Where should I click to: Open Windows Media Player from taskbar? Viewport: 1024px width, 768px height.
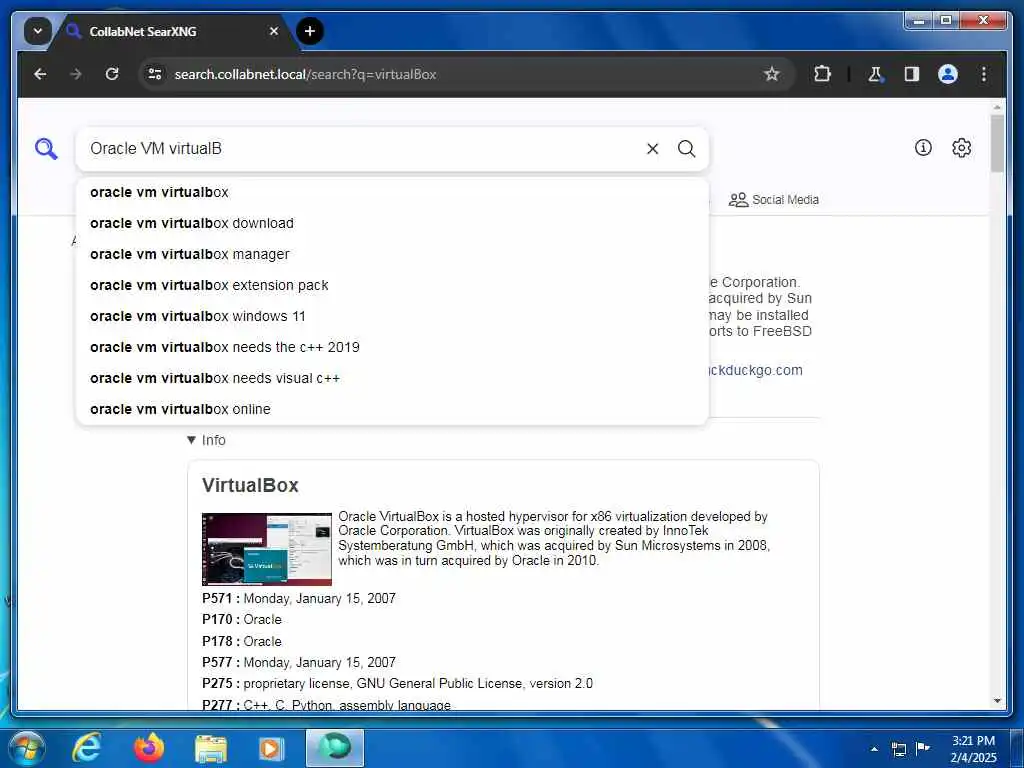271,748
